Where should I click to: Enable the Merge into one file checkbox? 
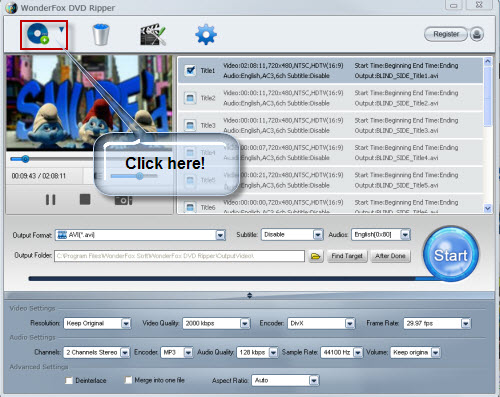[x=128, y=380]
